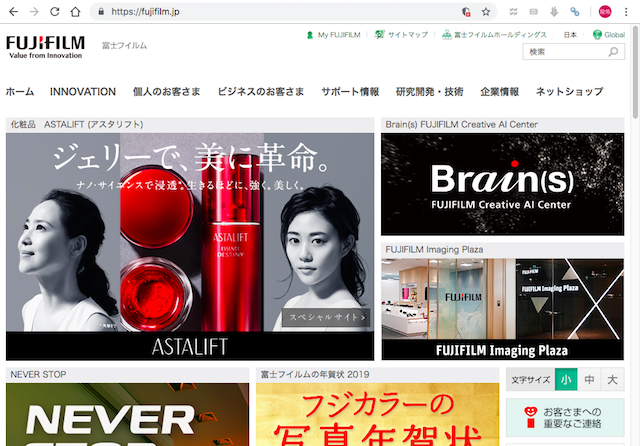Set font size to 大 (large)
The image size is (640, 446).
[612, 380]
